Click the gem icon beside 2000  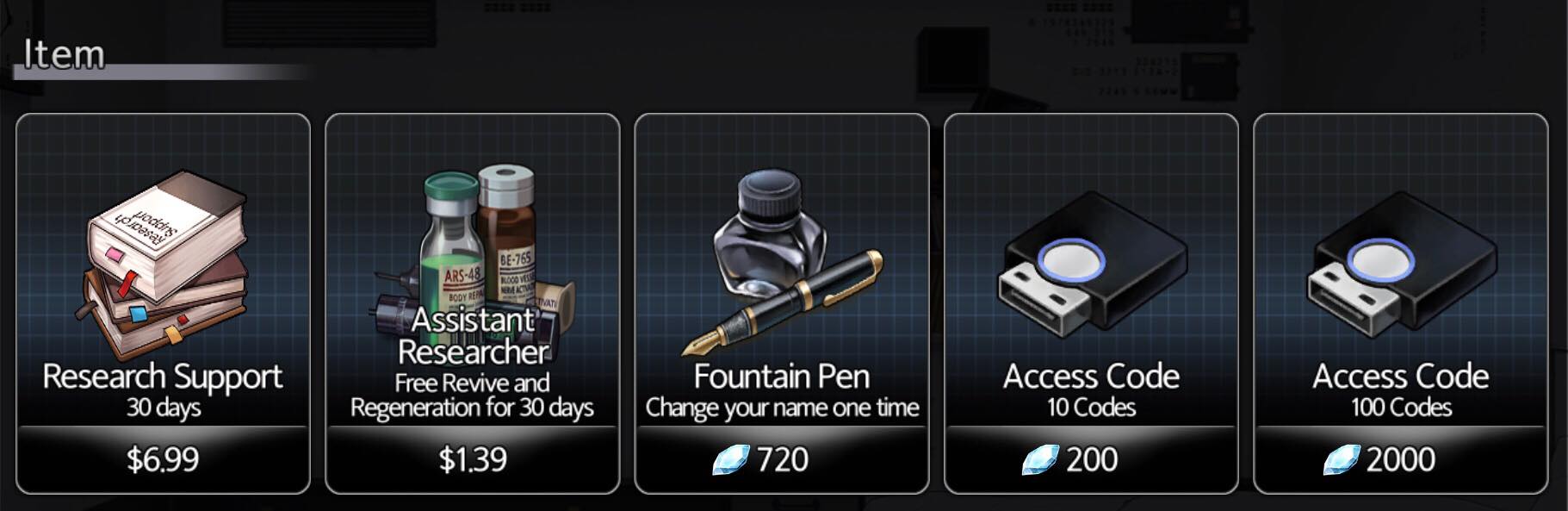coord(1342,459)
